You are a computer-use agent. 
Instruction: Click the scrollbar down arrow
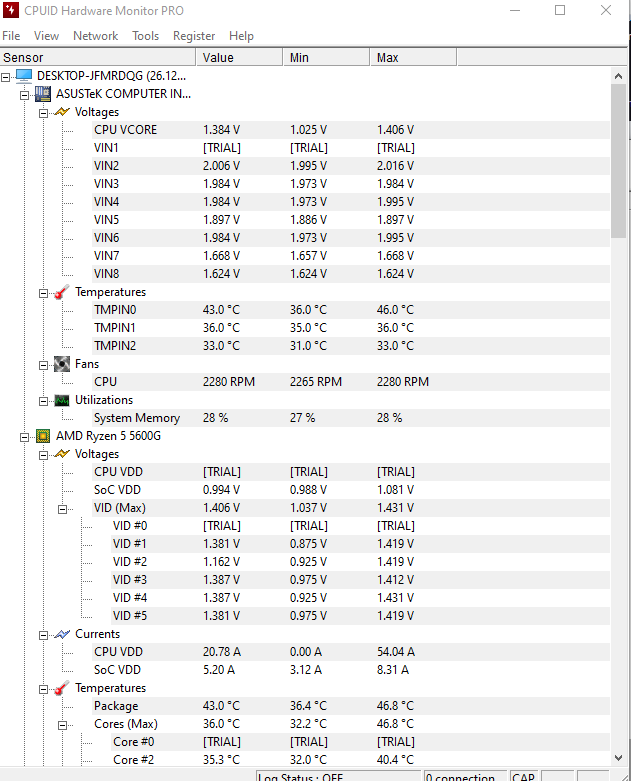(x=619, y=758)
